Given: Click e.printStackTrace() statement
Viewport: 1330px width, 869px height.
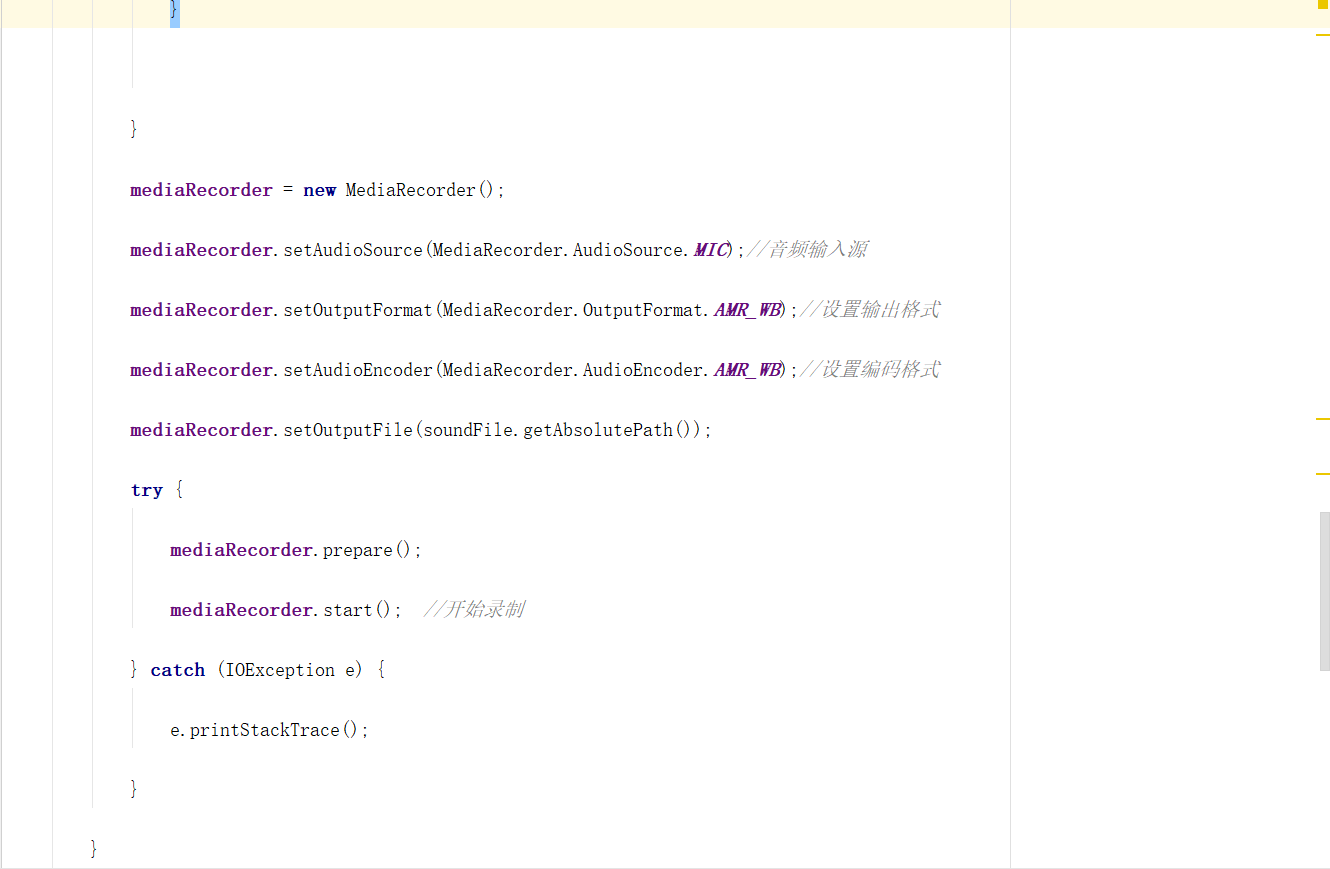Looking at the screenshot, I should point(269,730).
